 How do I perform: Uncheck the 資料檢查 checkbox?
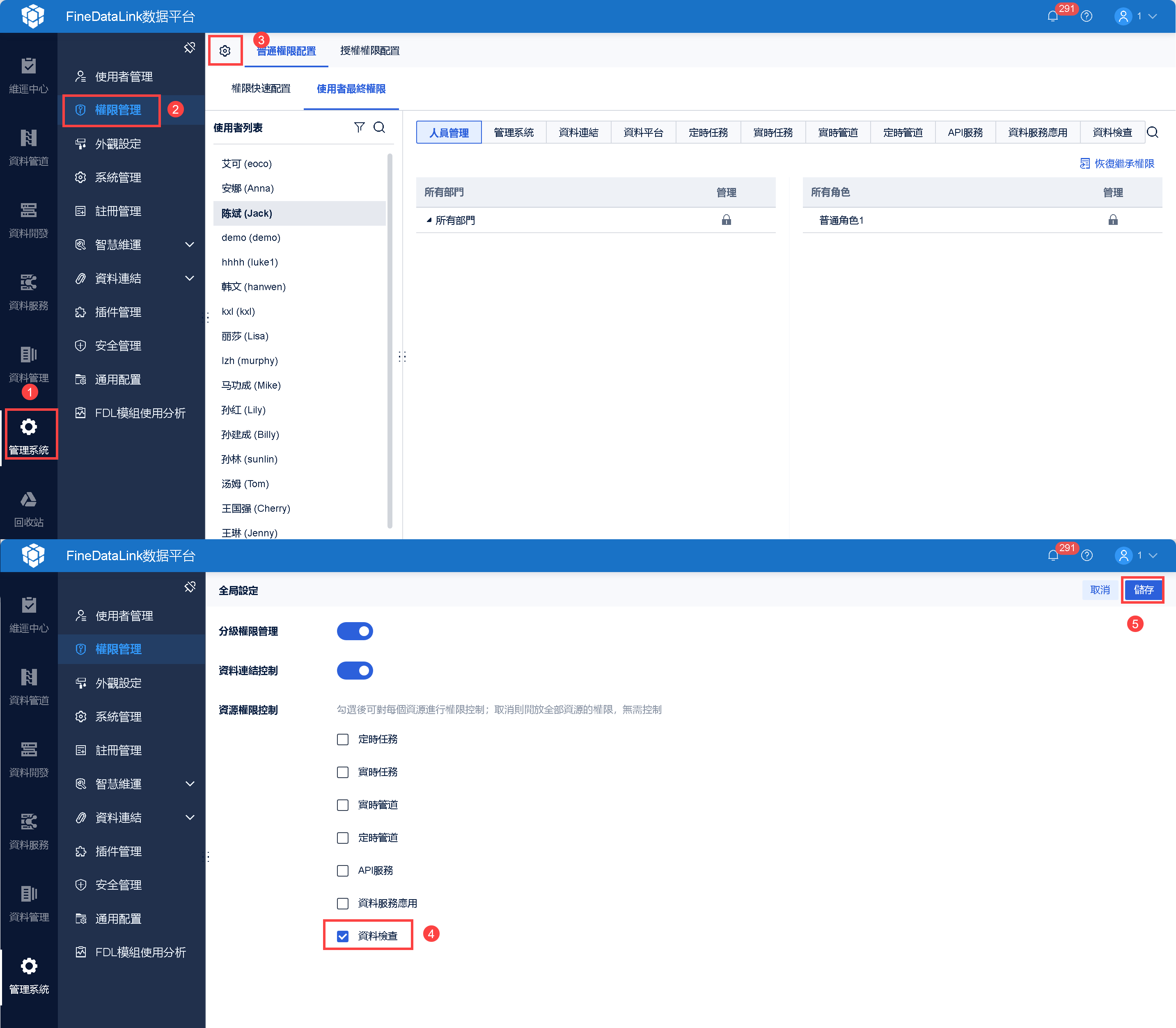[343, 936]
